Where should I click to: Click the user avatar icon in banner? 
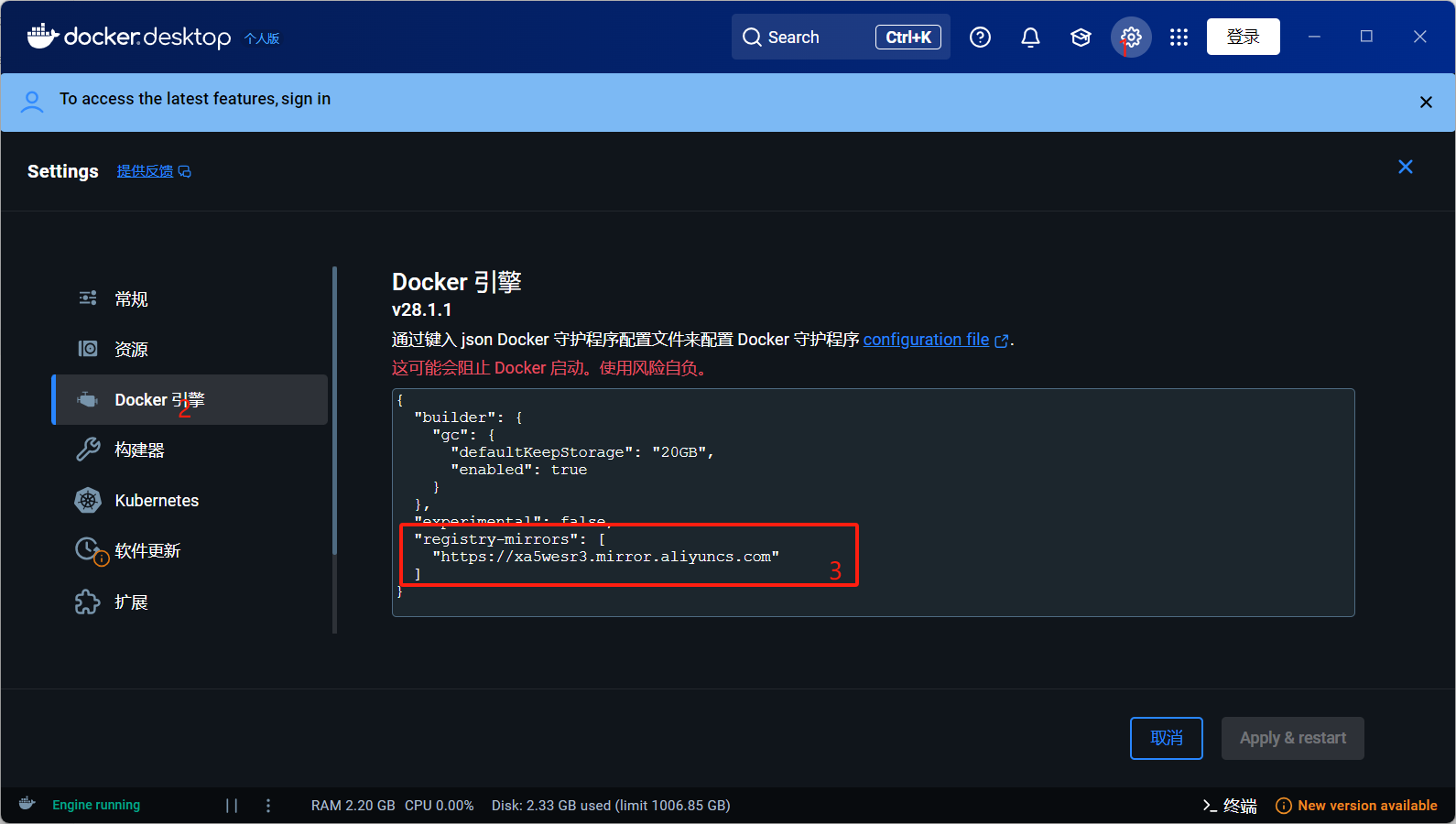coord(32,101)
